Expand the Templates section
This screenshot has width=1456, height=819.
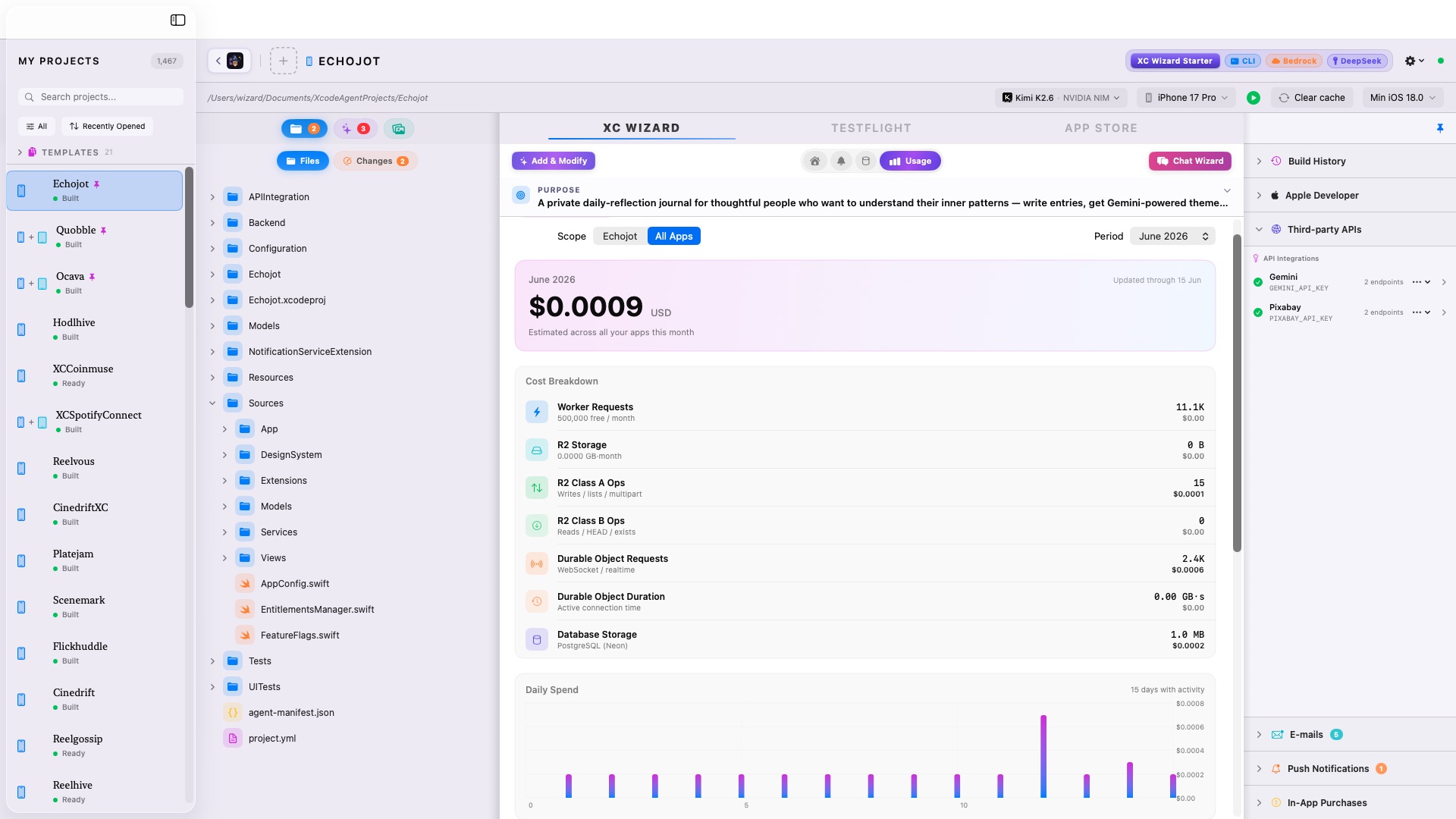[20, 152]
